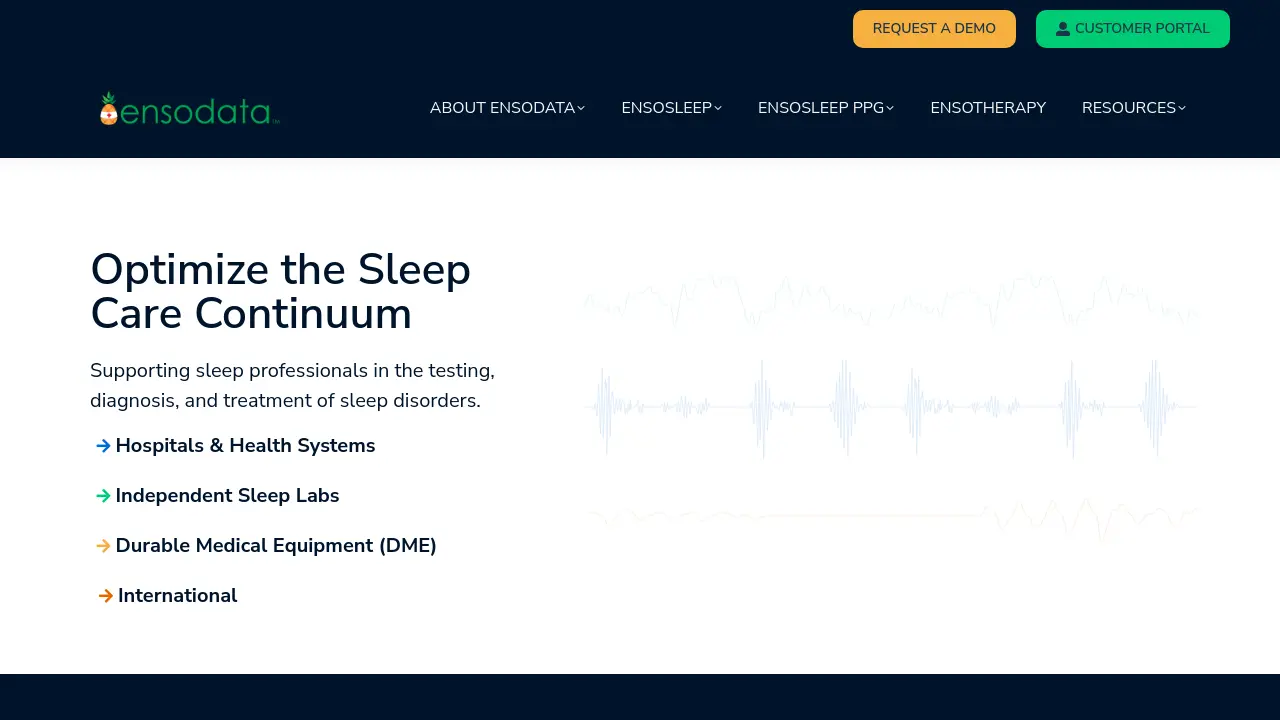Click the sleep waveform signal graphic

pos(890,408)
